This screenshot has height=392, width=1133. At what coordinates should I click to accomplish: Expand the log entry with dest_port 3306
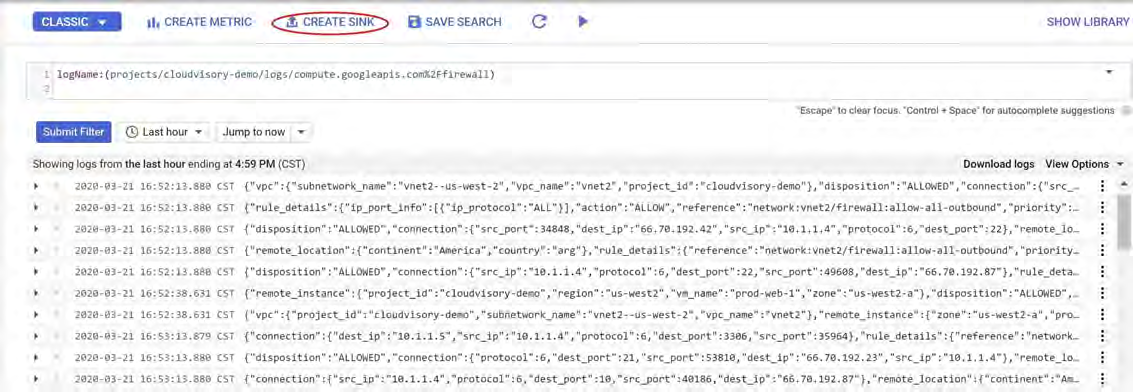[36, 336]
